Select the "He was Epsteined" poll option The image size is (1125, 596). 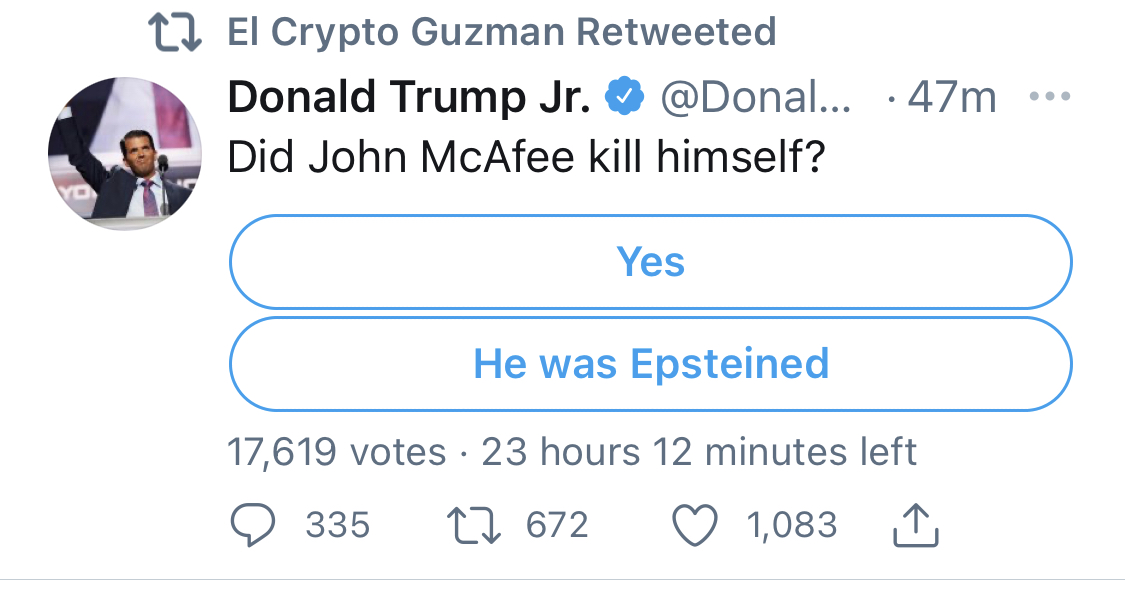coord(651,363)
